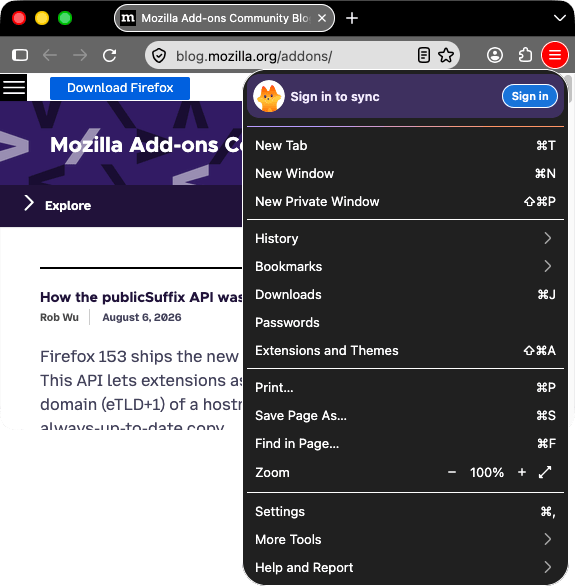Choose Print… from the menu
This screenshot has width=575, height=586.
405,388
